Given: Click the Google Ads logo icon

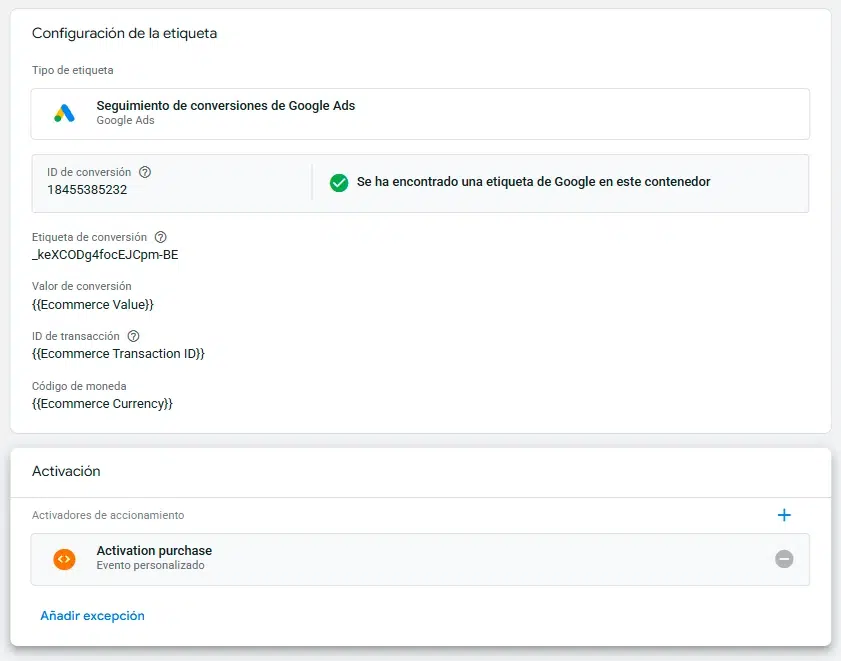Looking at the screenshot, I should pyautogui.click(x=64, y=113).
